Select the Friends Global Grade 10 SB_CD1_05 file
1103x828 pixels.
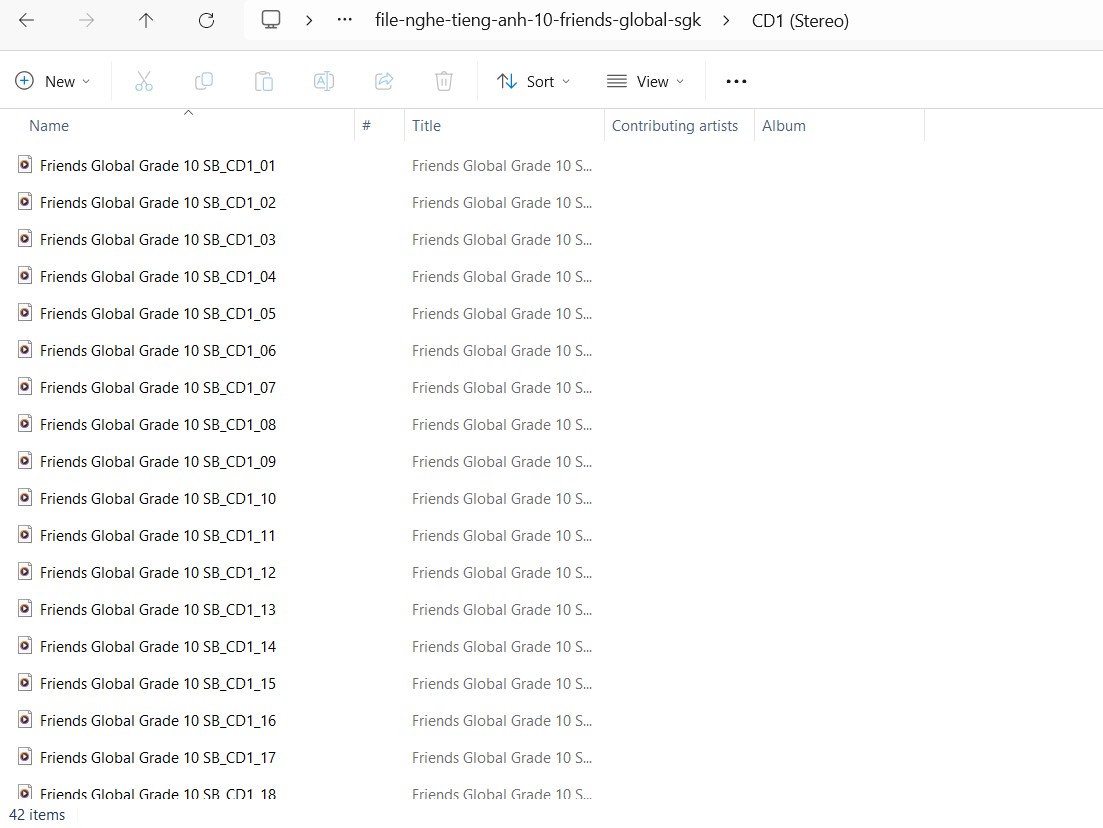coord(157,313)
